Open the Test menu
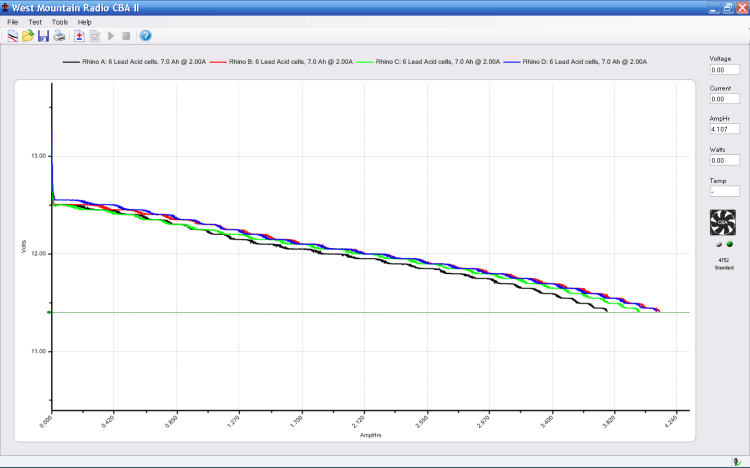The width and height of the screenshot is (750, 468). click(35, 21)
